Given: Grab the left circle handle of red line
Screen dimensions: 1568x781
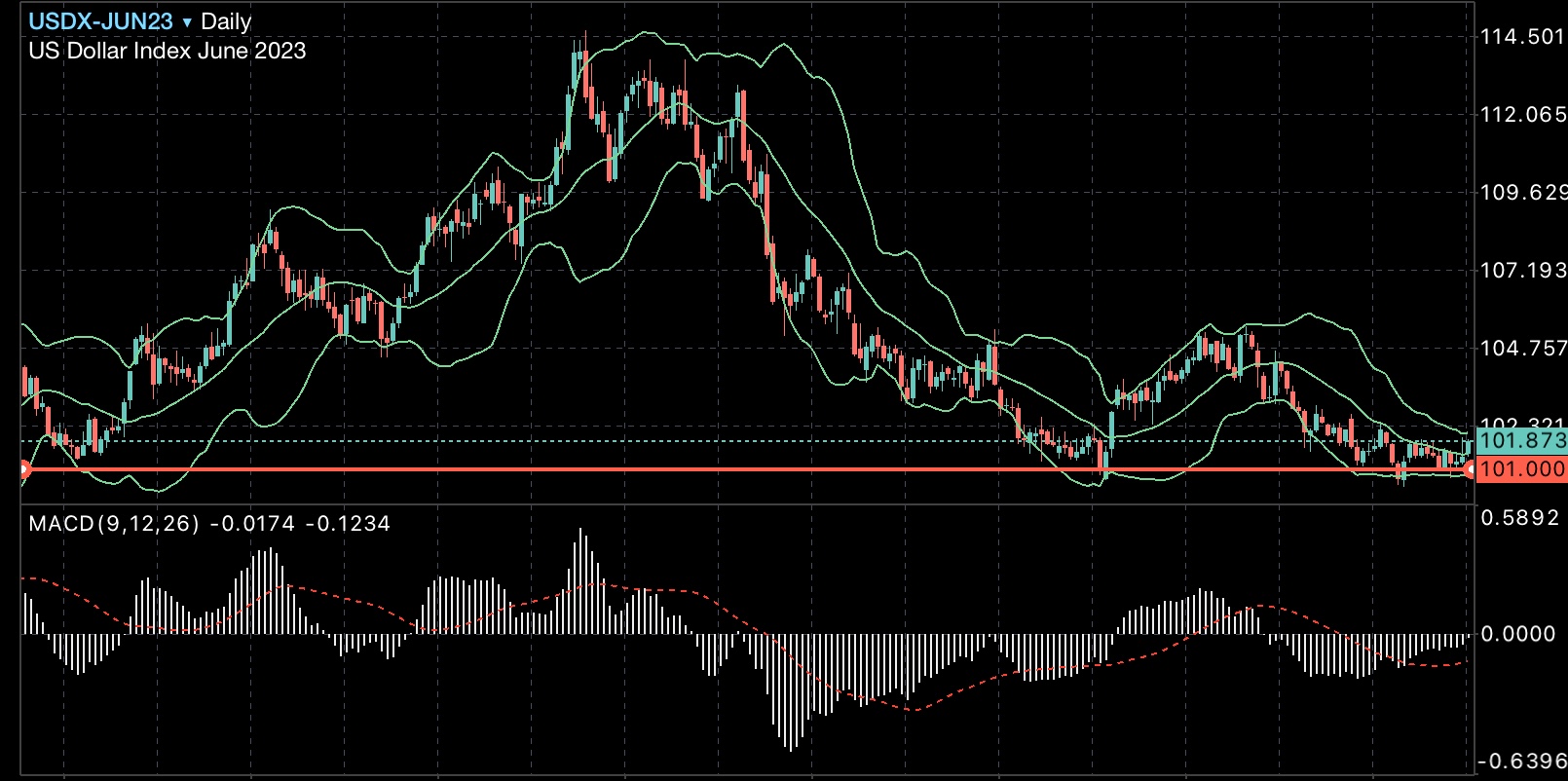Looking at the screenshot, I should 24,470.
